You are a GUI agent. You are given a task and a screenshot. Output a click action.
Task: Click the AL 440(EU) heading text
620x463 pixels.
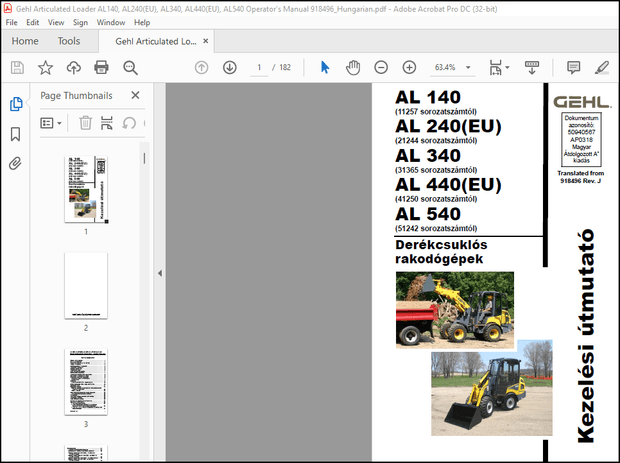coord(448,185)
